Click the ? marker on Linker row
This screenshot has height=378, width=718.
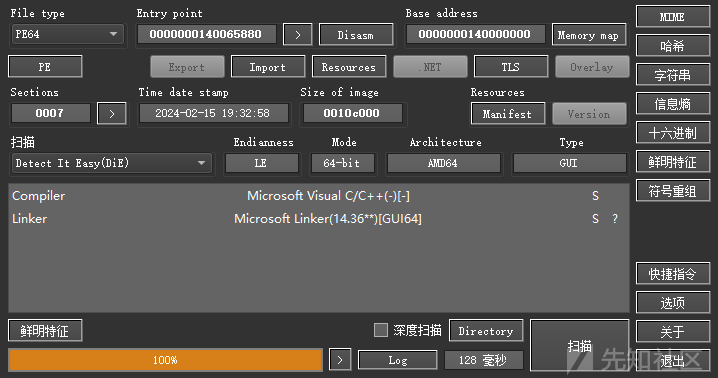(615, 219)
